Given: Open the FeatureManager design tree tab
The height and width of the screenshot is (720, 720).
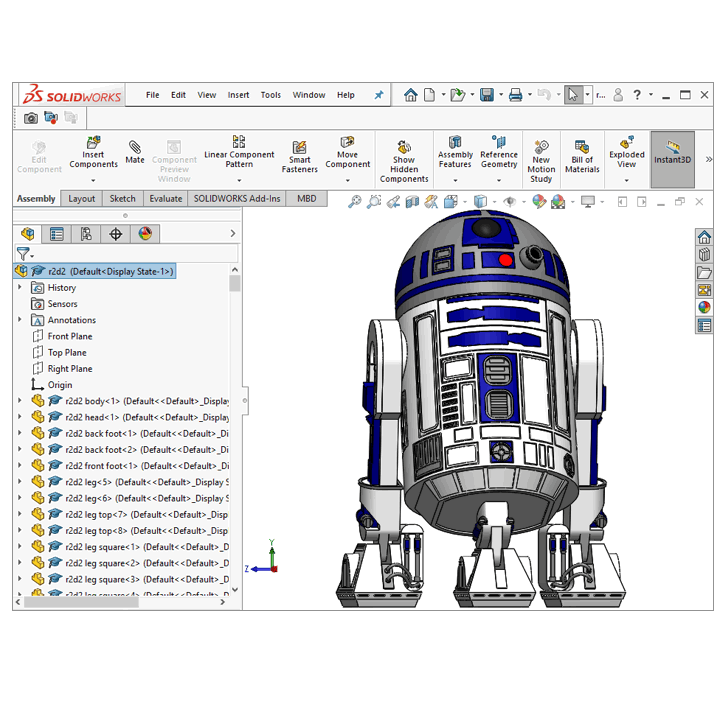Looking at the screenshot, I should click(x=27, y=234).
